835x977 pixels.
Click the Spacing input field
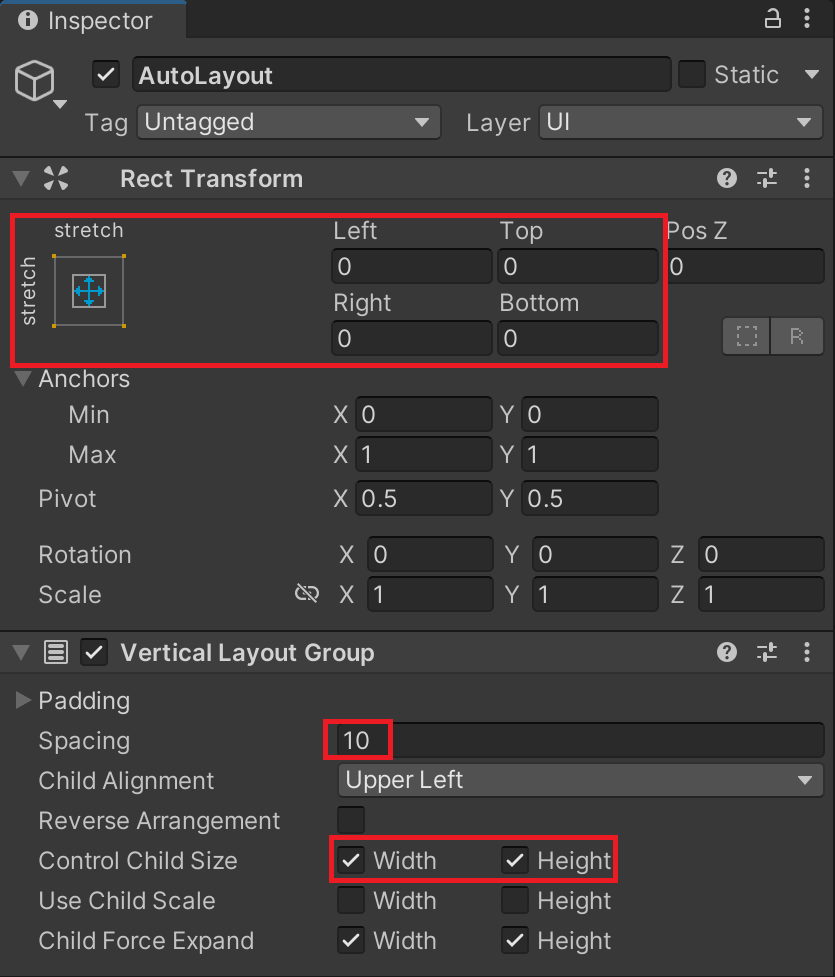tap(357, 740)
